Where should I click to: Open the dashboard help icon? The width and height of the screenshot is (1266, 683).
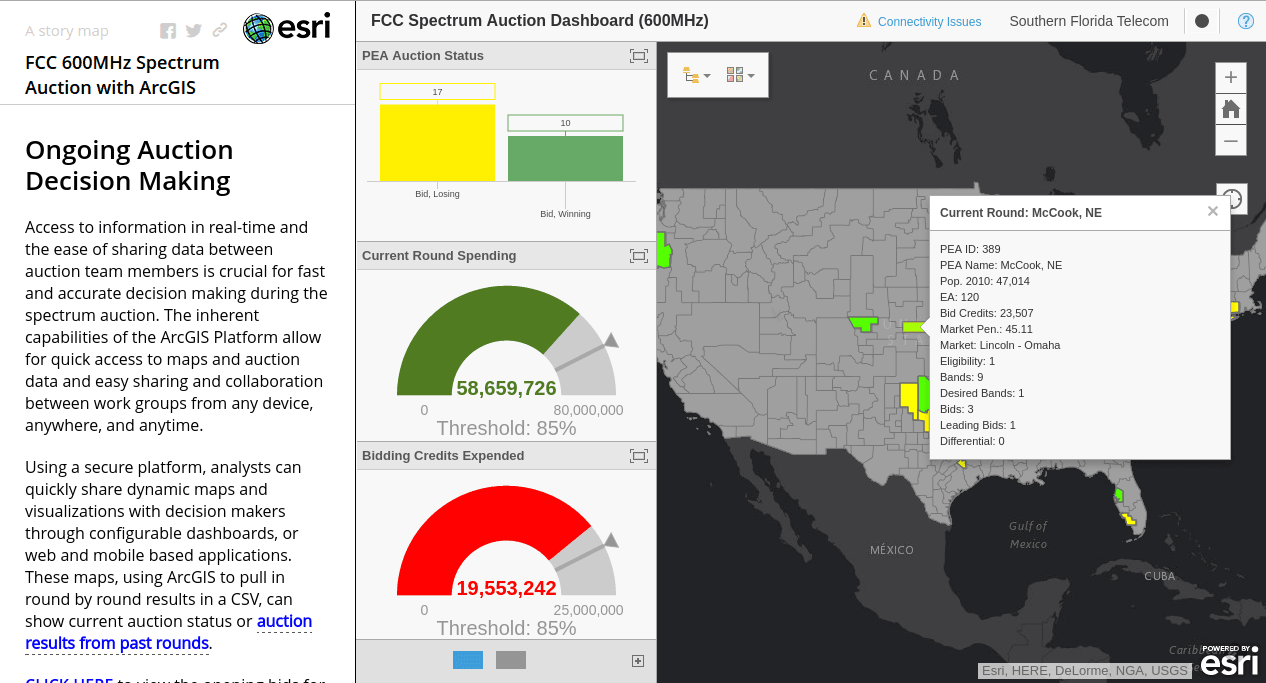click(x=1246, y=21)
